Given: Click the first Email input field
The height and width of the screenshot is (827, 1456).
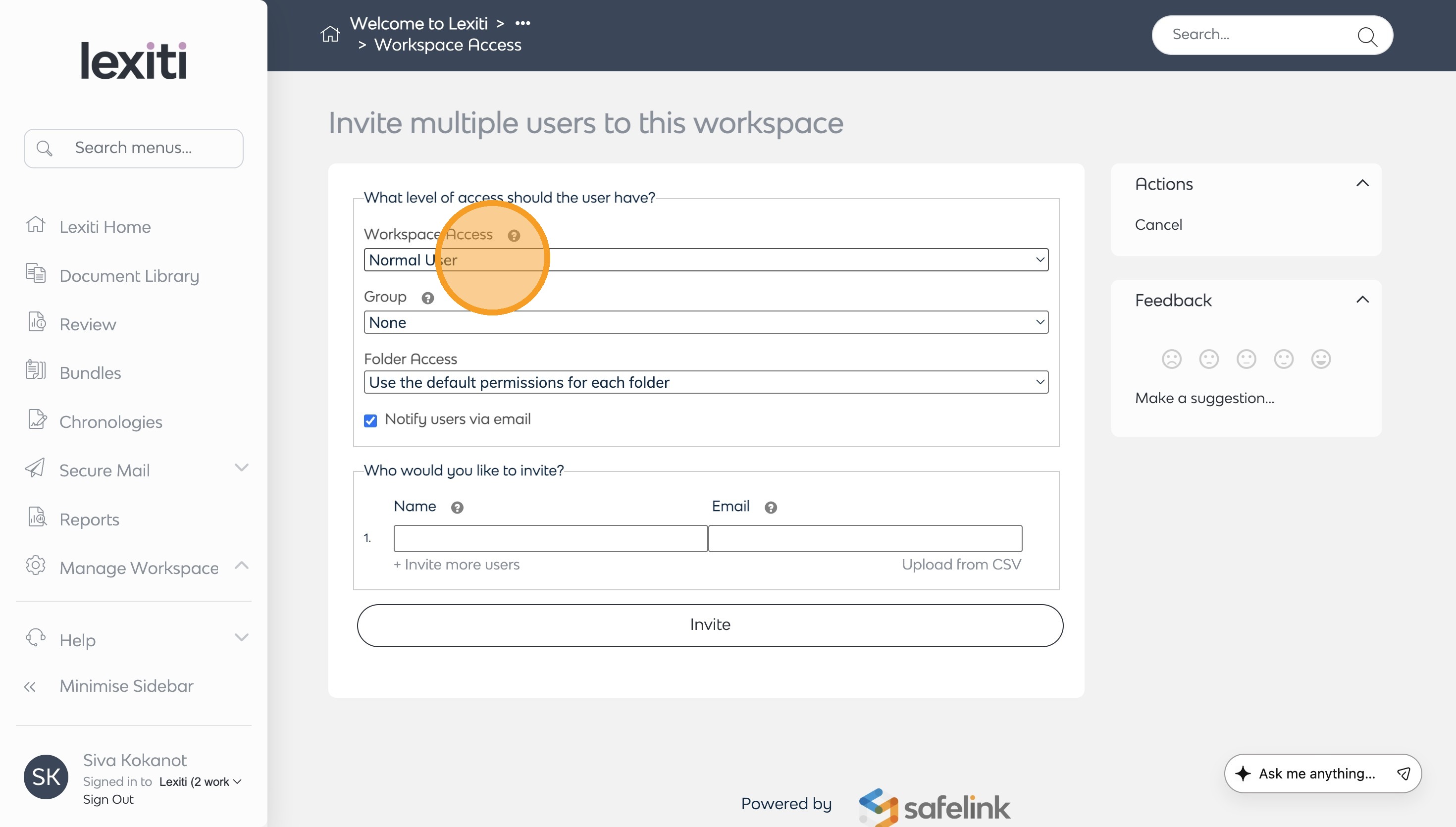Looking at the screenshot, I should coord(865,538).
